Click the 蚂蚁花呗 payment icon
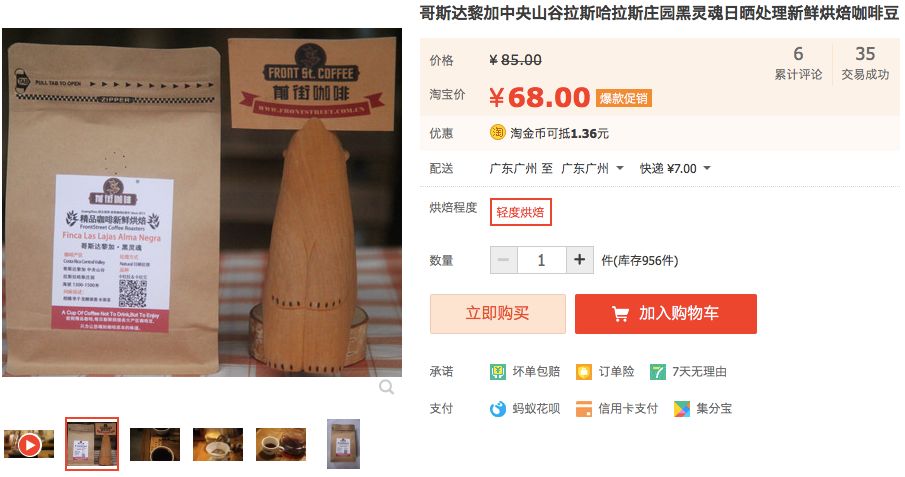Viewport: 905px width, 477px height. click(x=498, y=409)
